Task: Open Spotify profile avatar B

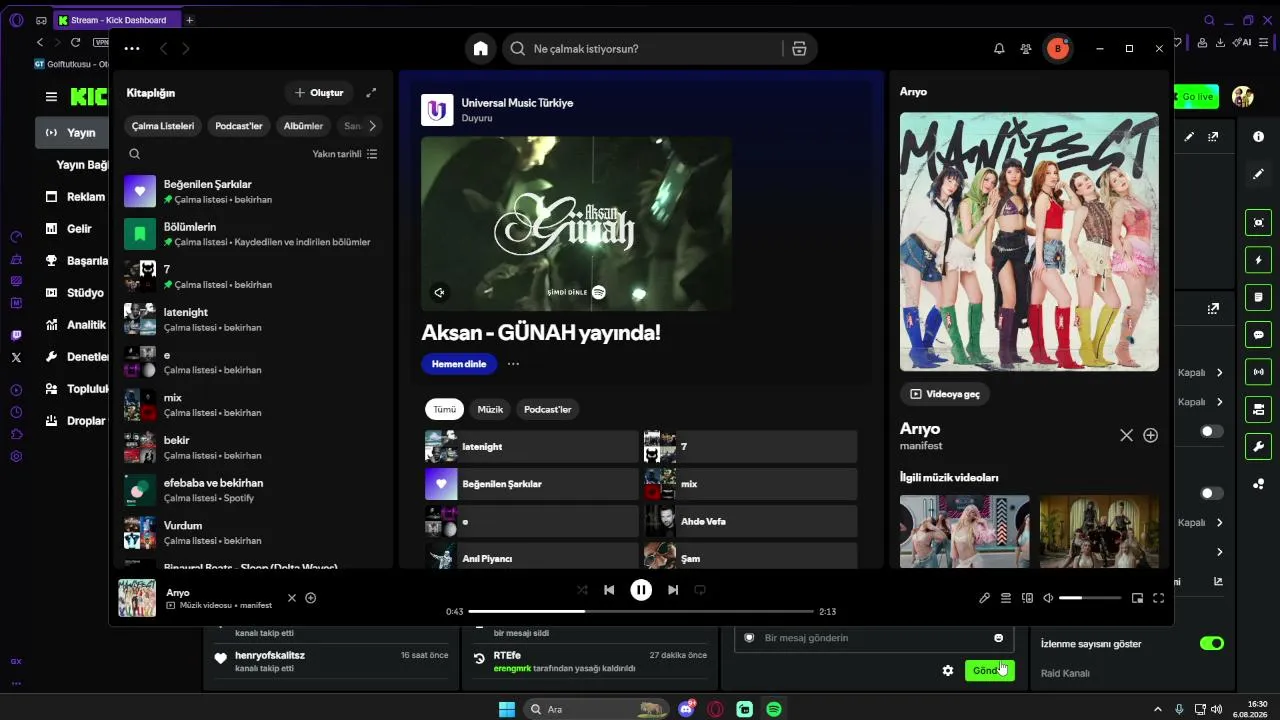Action: (x=1058, y=48)
